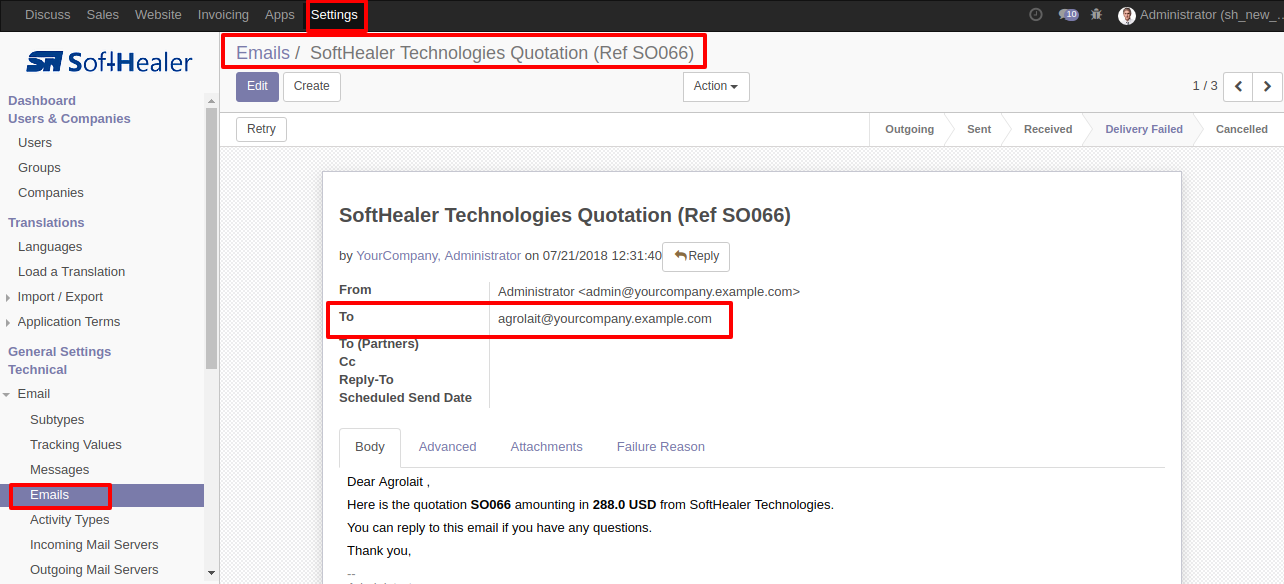Open the Discuss menu

(x=48, y=15)
